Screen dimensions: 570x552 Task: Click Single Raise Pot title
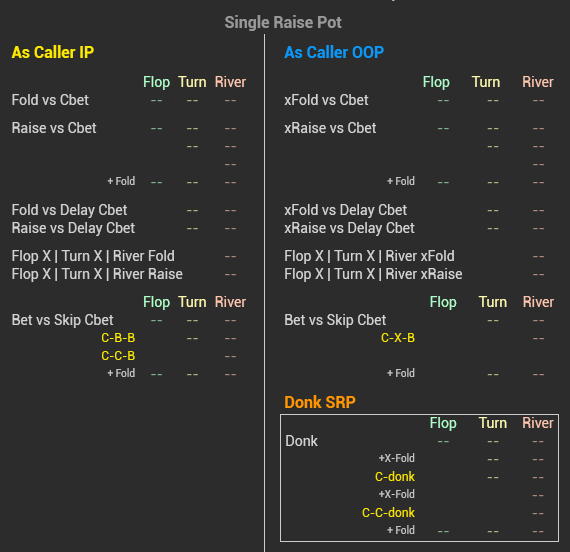pos(283,23)
